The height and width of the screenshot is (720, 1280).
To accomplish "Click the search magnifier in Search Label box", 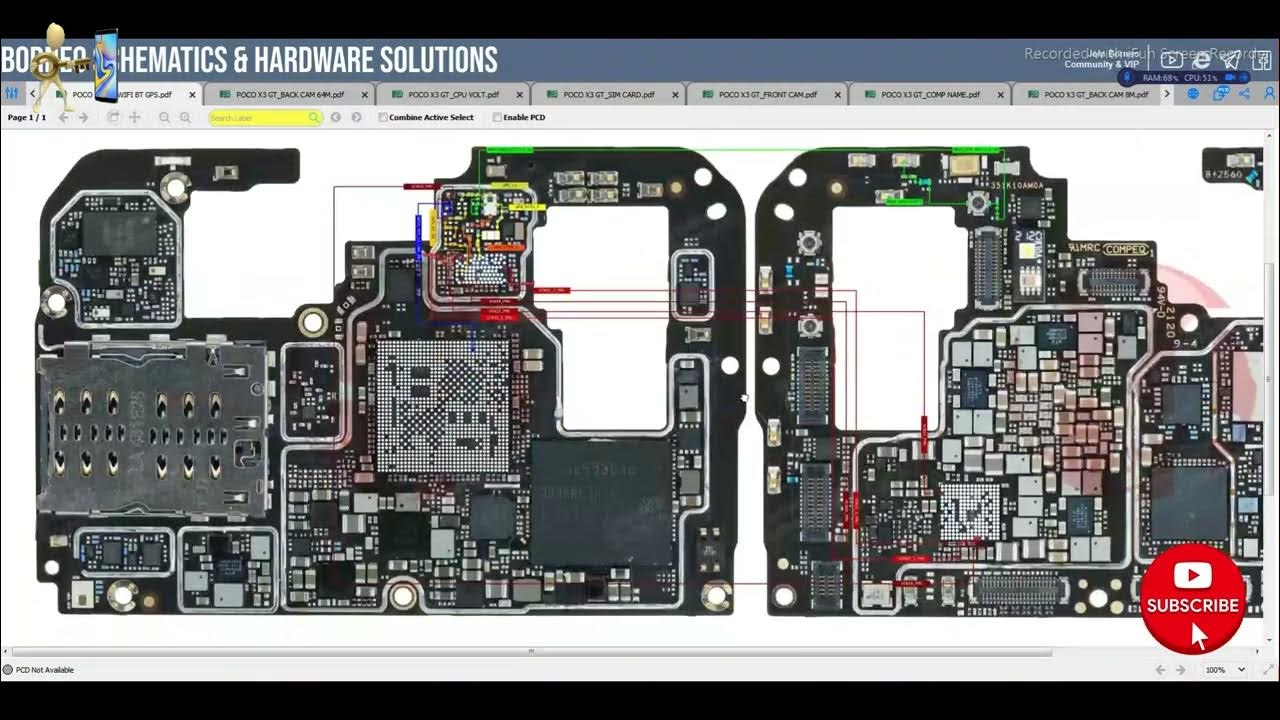I will tap(314, 117).
